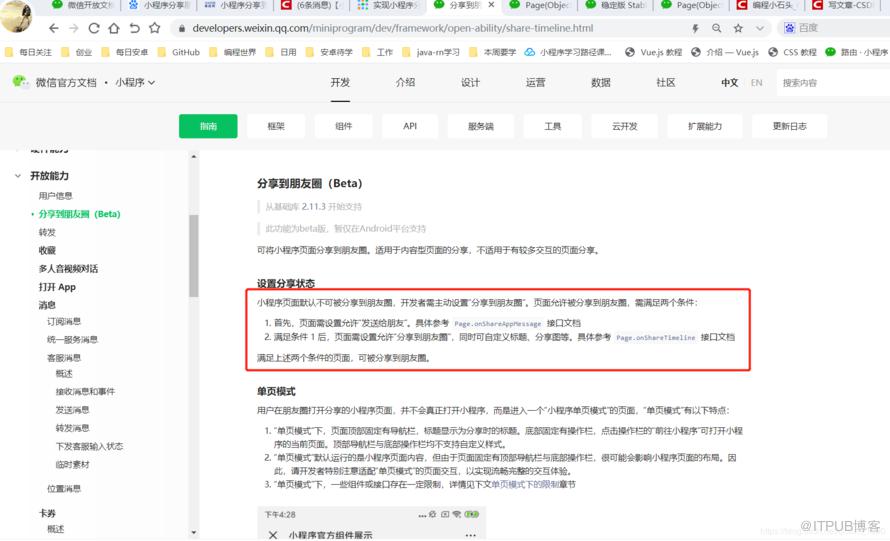Screen dimensions: 890x541
Task: Click the address bar URL field
Action: (393, 28)
